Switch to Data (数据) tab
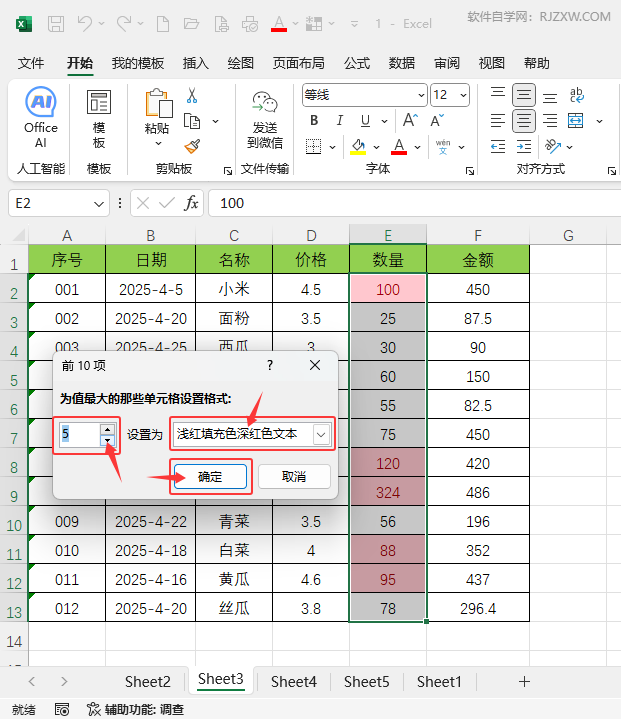 pyautogui.click(x=402, y=63)
